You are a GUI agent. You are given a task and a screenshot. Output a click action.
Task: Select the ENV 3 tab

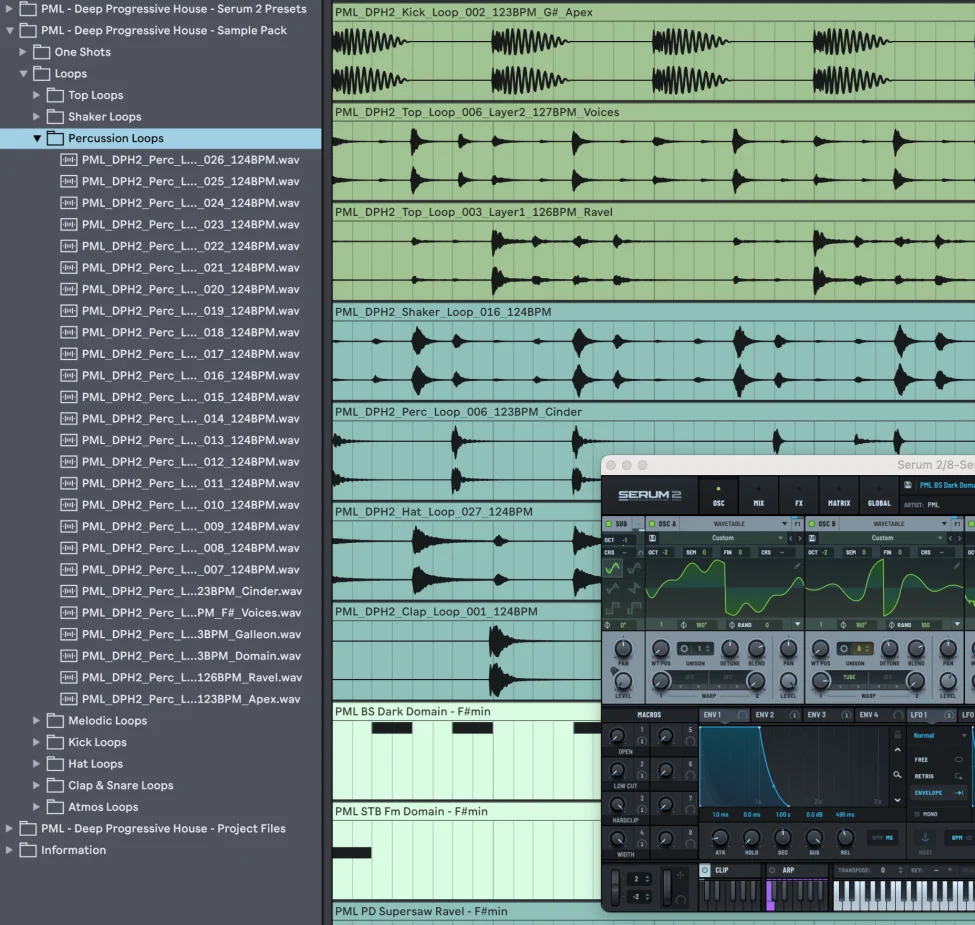coord(828,716)
